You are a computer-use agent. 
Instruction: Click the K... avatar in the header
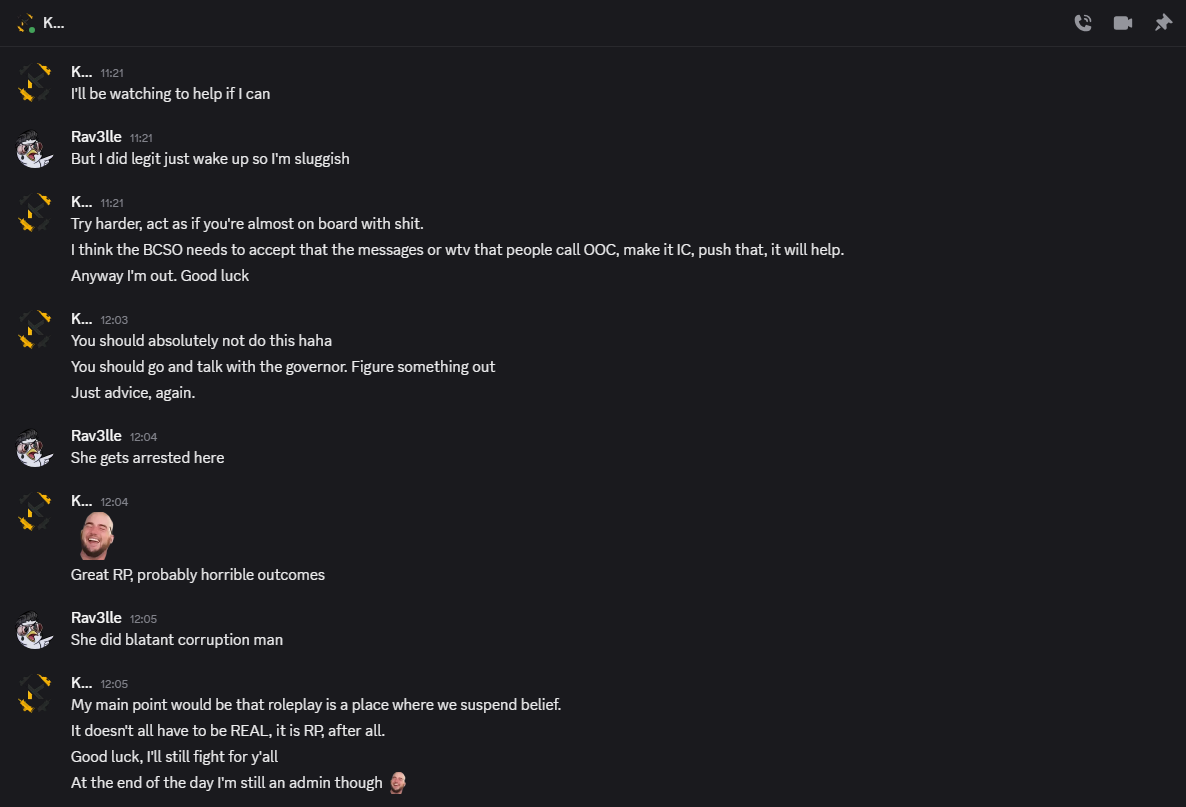(x=26, y=23)
